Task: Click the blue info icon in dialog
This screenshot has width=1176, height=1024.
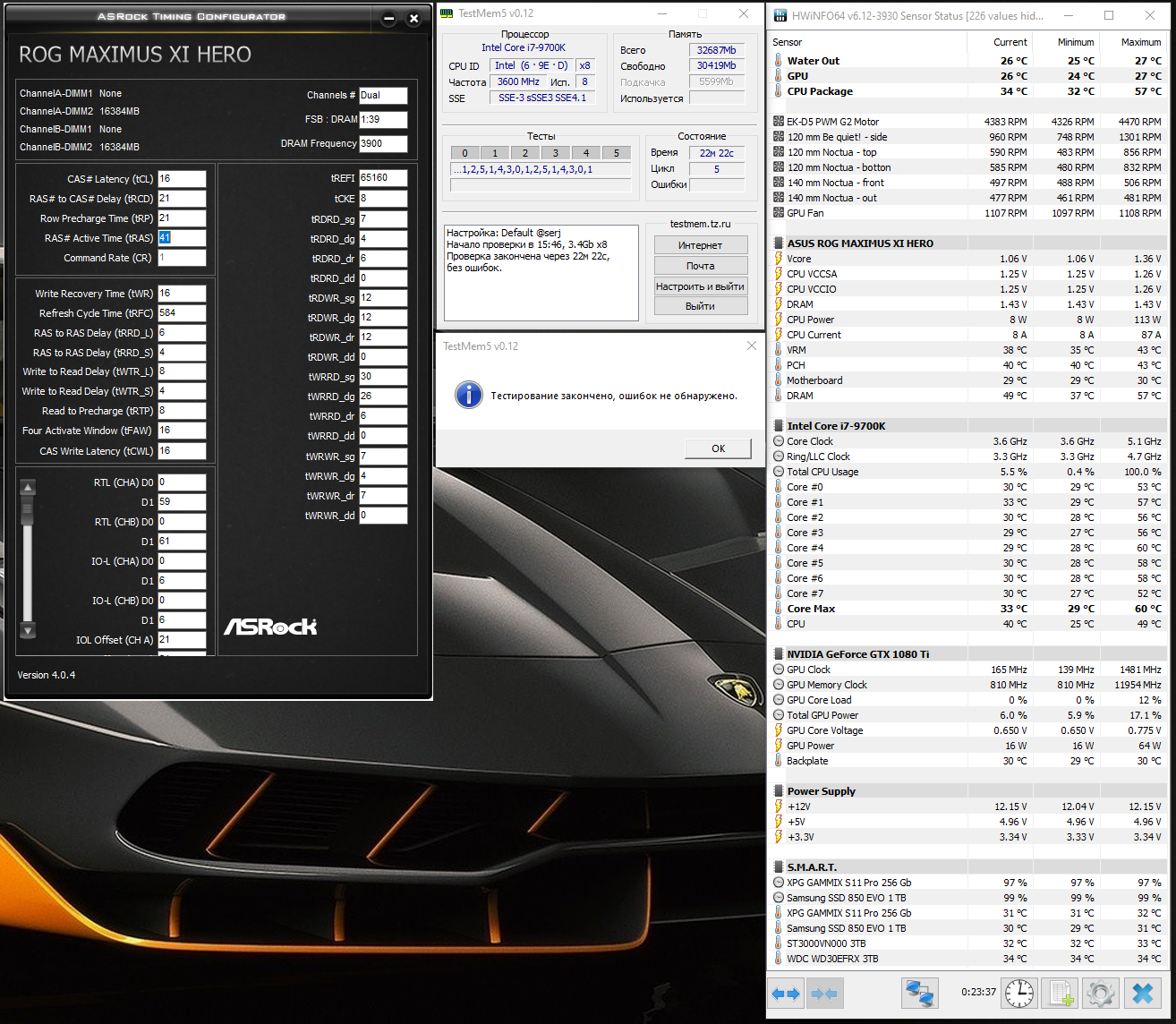Action: click(x=469, y=395)
